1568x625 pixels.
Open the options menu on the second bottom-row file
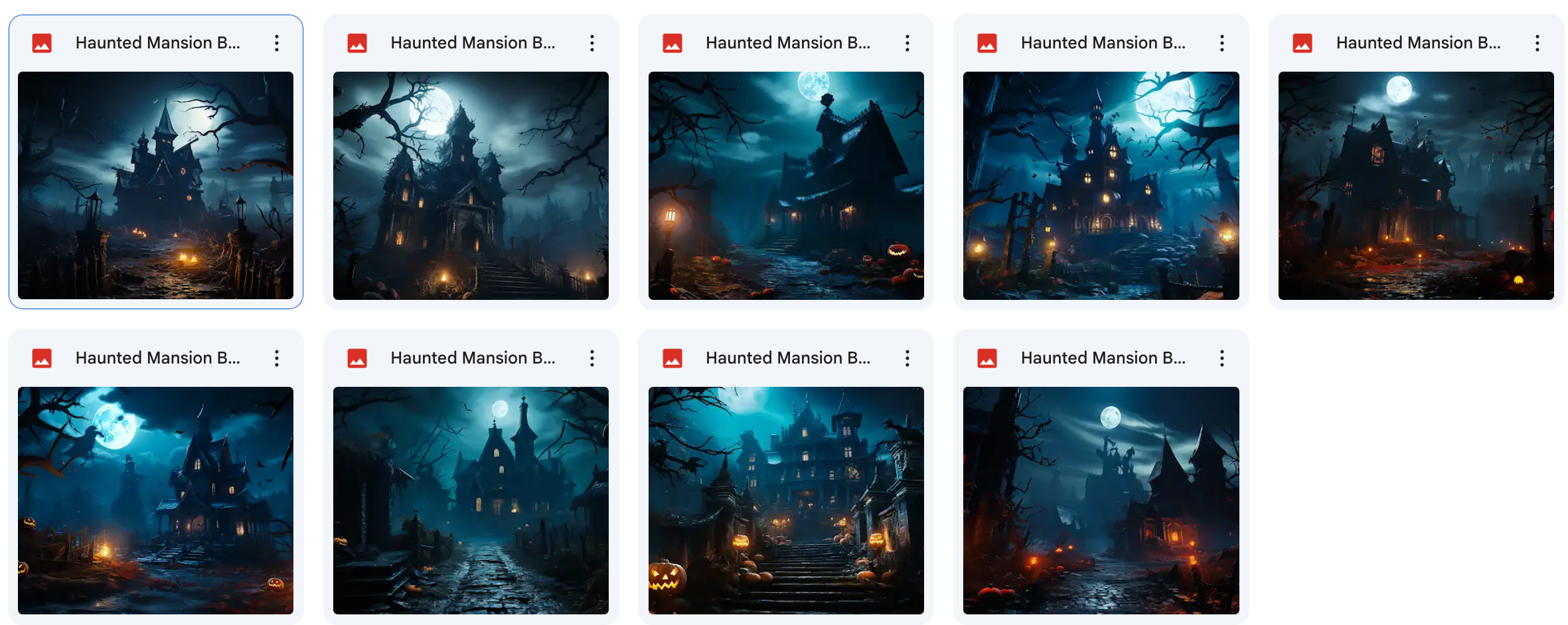(x=591, y=358)
